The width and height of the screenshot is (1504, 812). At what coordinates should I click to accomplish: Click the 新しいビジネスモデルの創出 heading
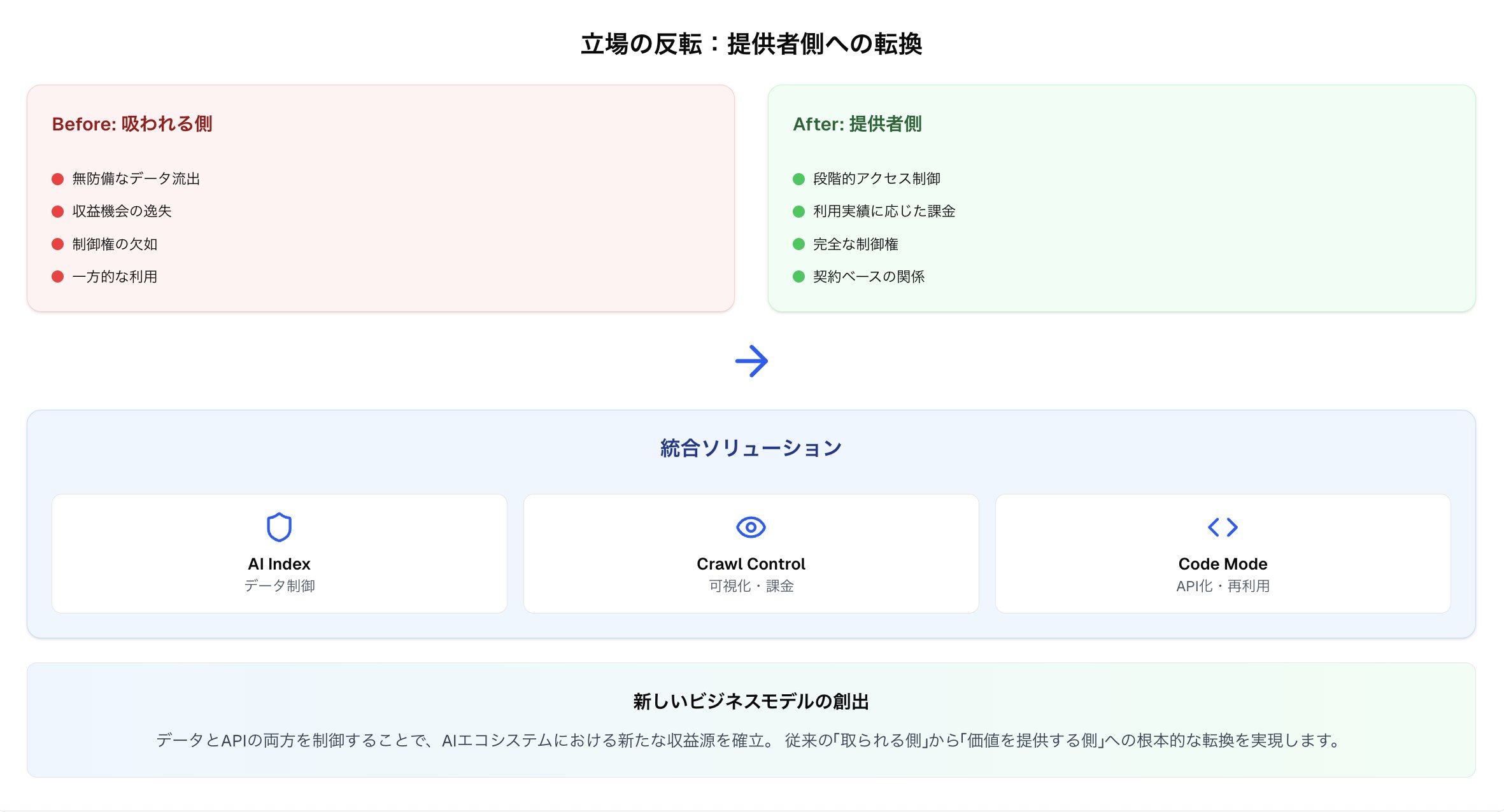pyautogui.click(x=751, y=701)
